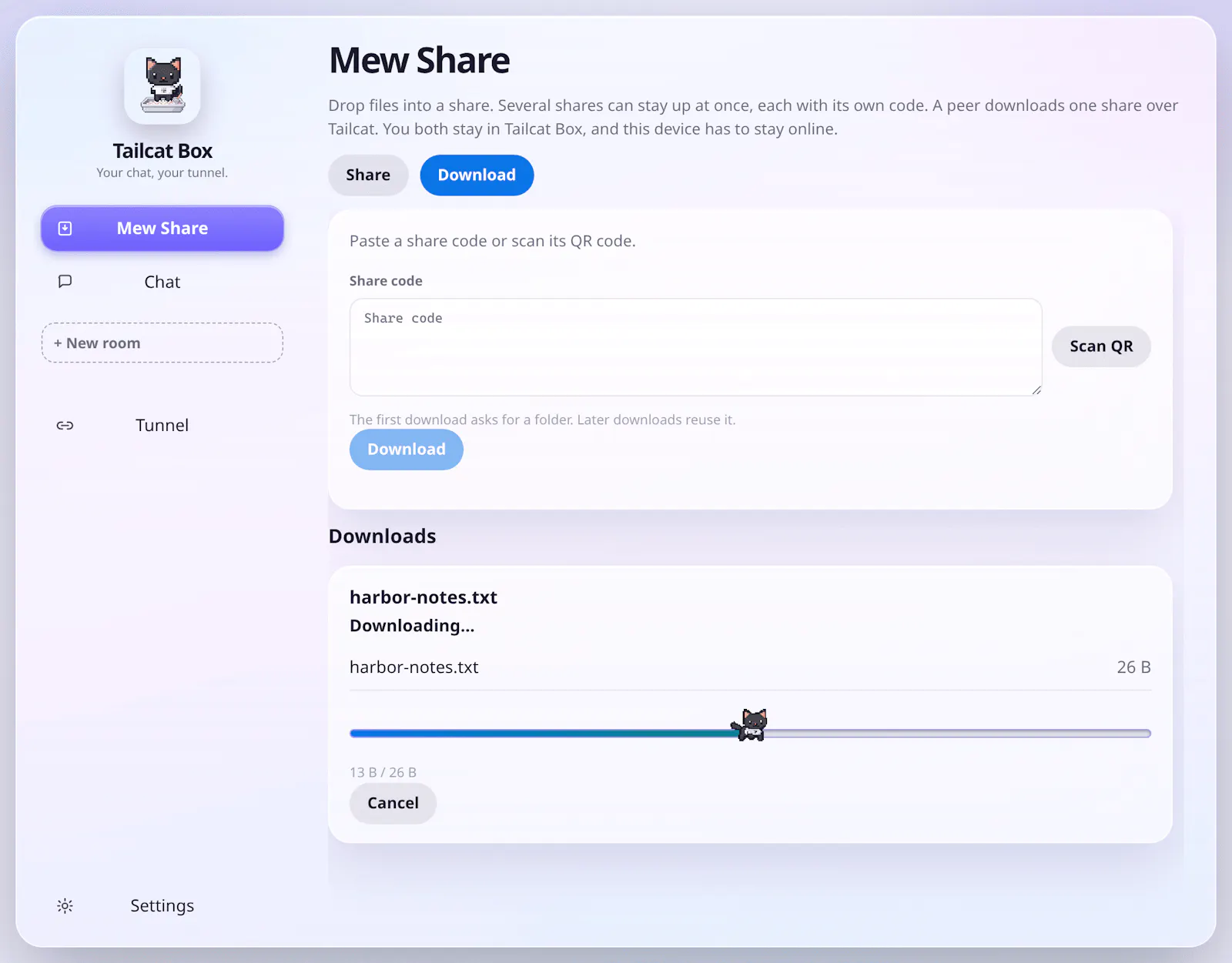This screenshot has height=963, width=1232.
Task: Open Tunnel using the link icon
Action: click(x=65, y=426)
